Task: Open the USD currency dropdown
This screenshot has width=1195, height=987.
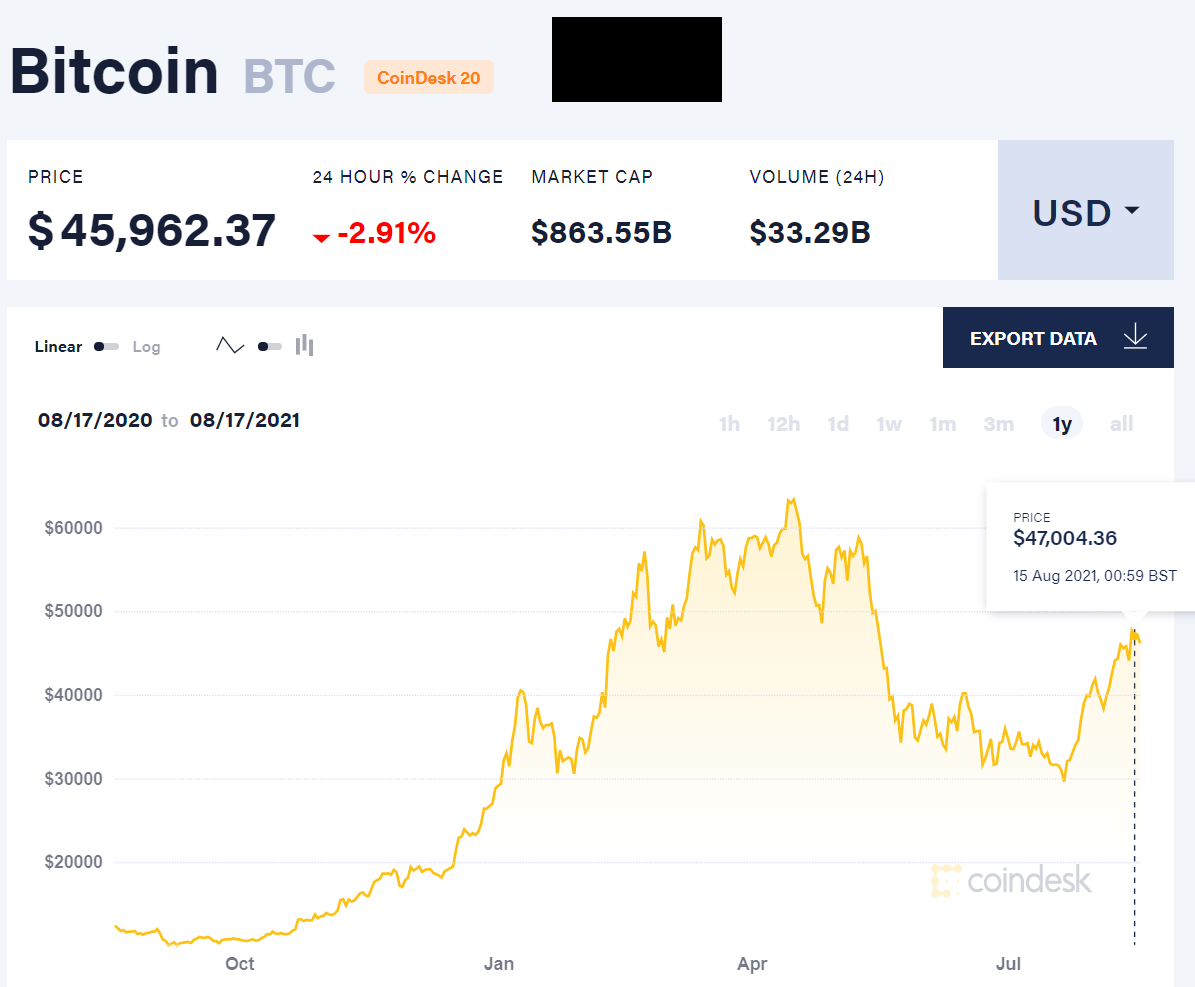Action: (x=1086, y=211)
